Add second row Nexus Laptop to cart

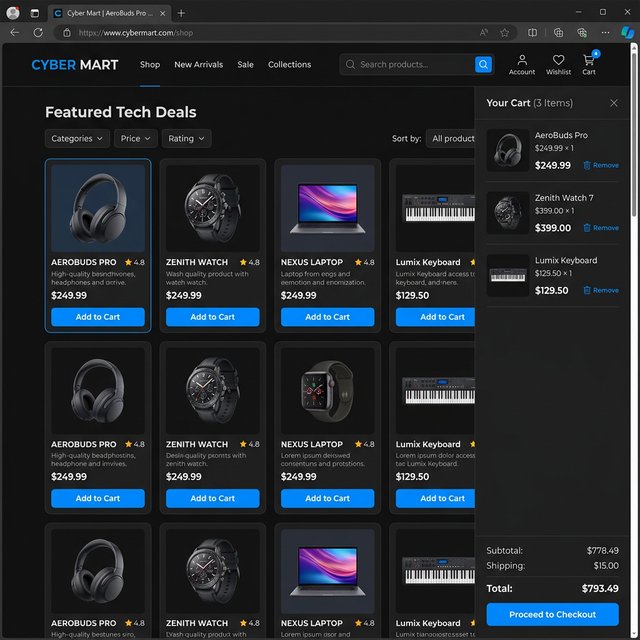327,498
